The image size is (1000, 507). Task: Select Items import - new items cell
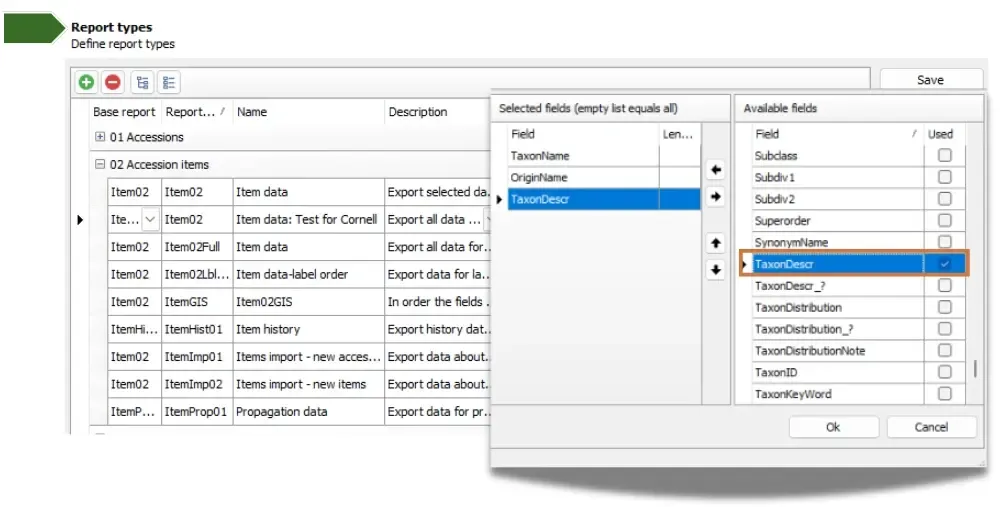coord(309,384)
